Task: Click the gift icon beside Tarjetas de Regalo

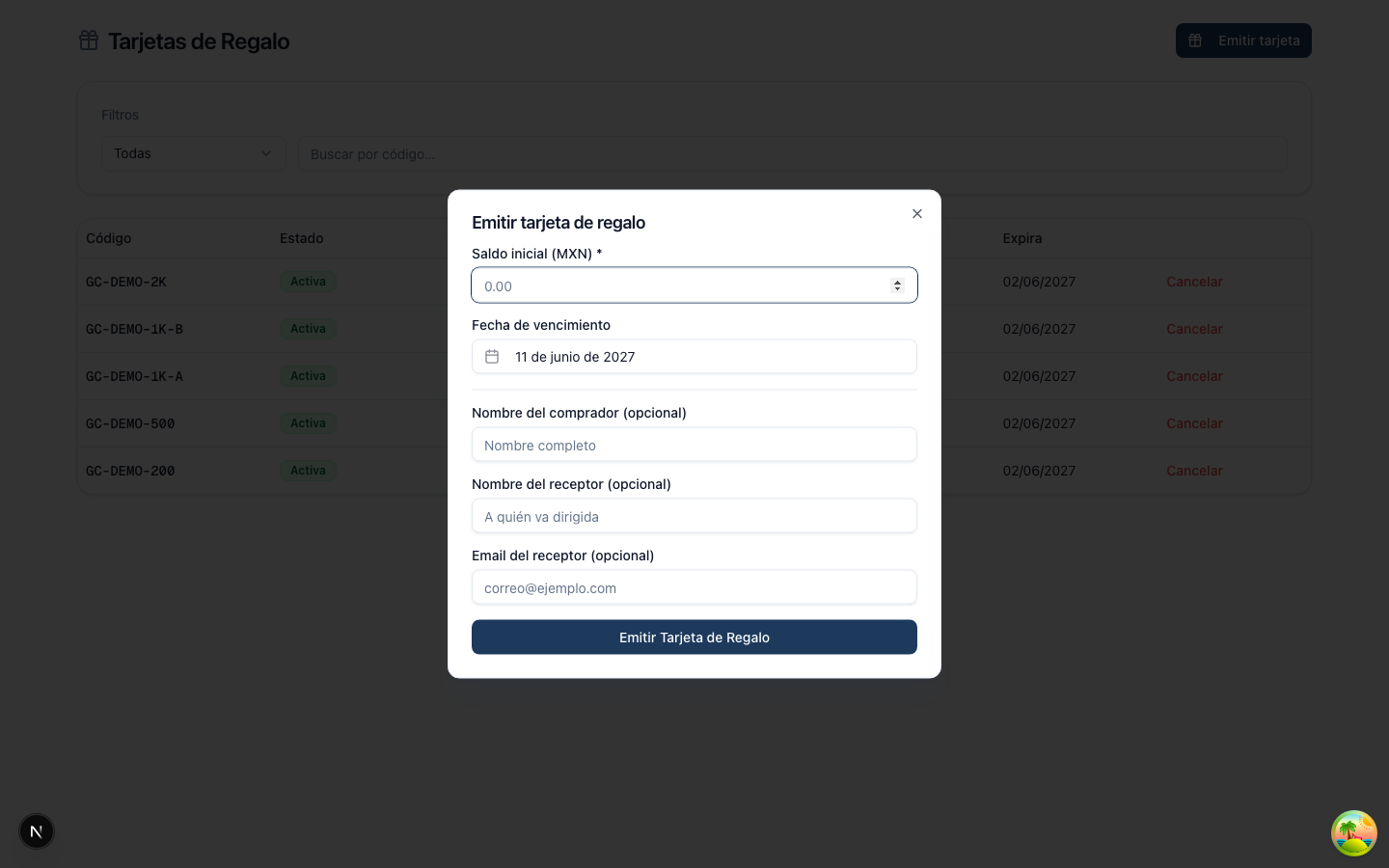Action: click(89, 41)
